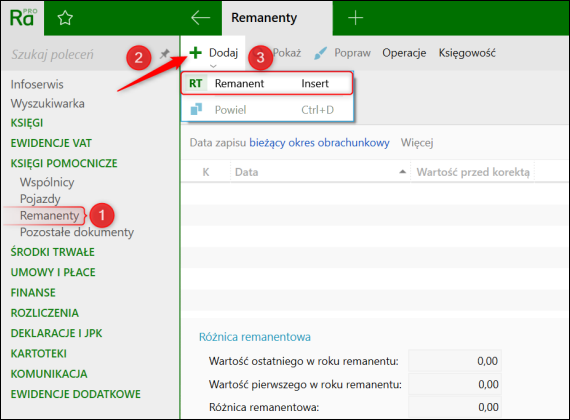570x420 pixels.
Task: Click bieżący okres obrachunkowy link
Action: (x=319, y=143)
